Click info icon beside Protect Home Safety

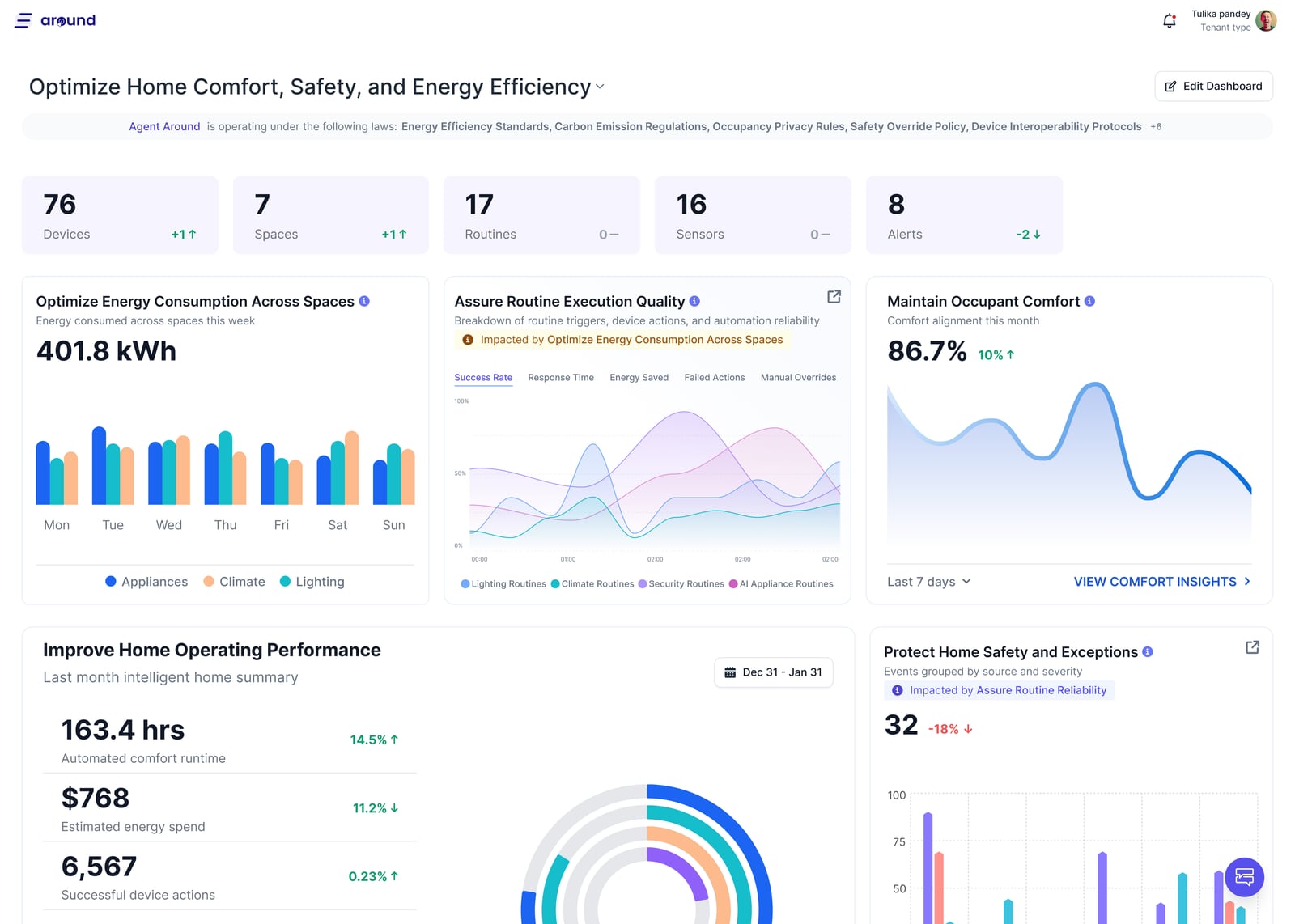tap(1148, 651)
